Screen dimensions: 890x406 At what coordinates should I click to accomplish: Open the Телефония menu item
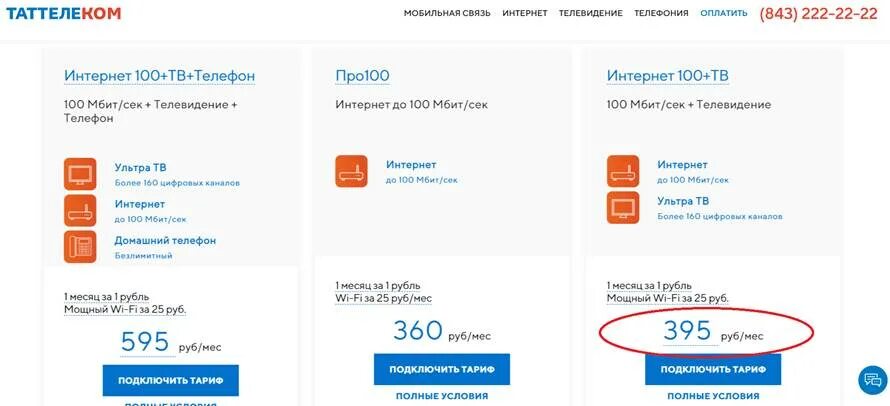661,13
